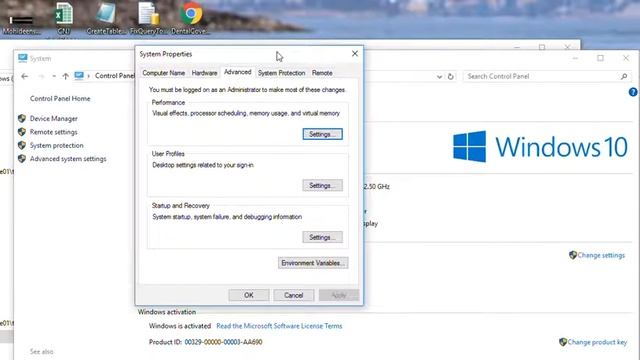Image resolution: width=640 pixels, height=360 pixels.
Task: Switch to the System Protection tab
Action: (281, 73)
